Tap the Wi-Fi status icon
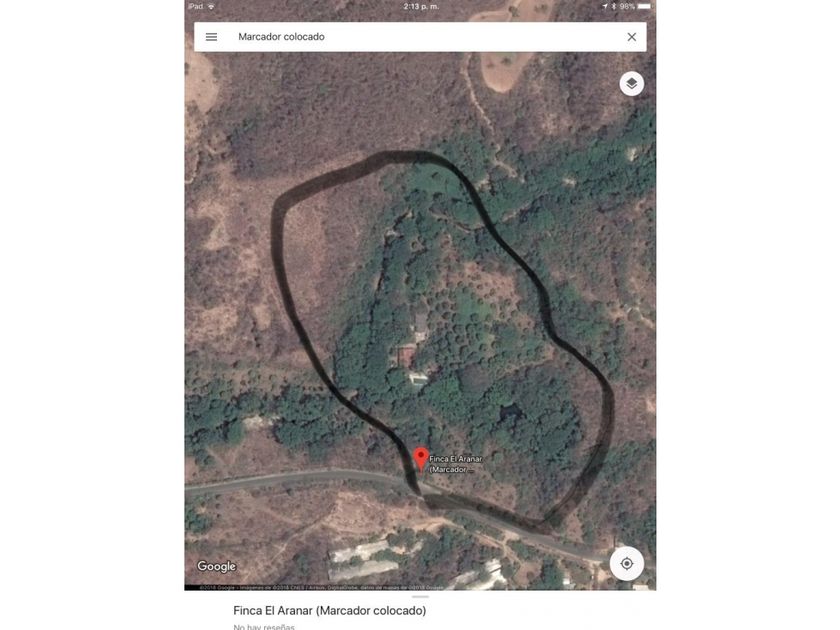The height and width of the screenshot is (630, 840). coord(211,6)
